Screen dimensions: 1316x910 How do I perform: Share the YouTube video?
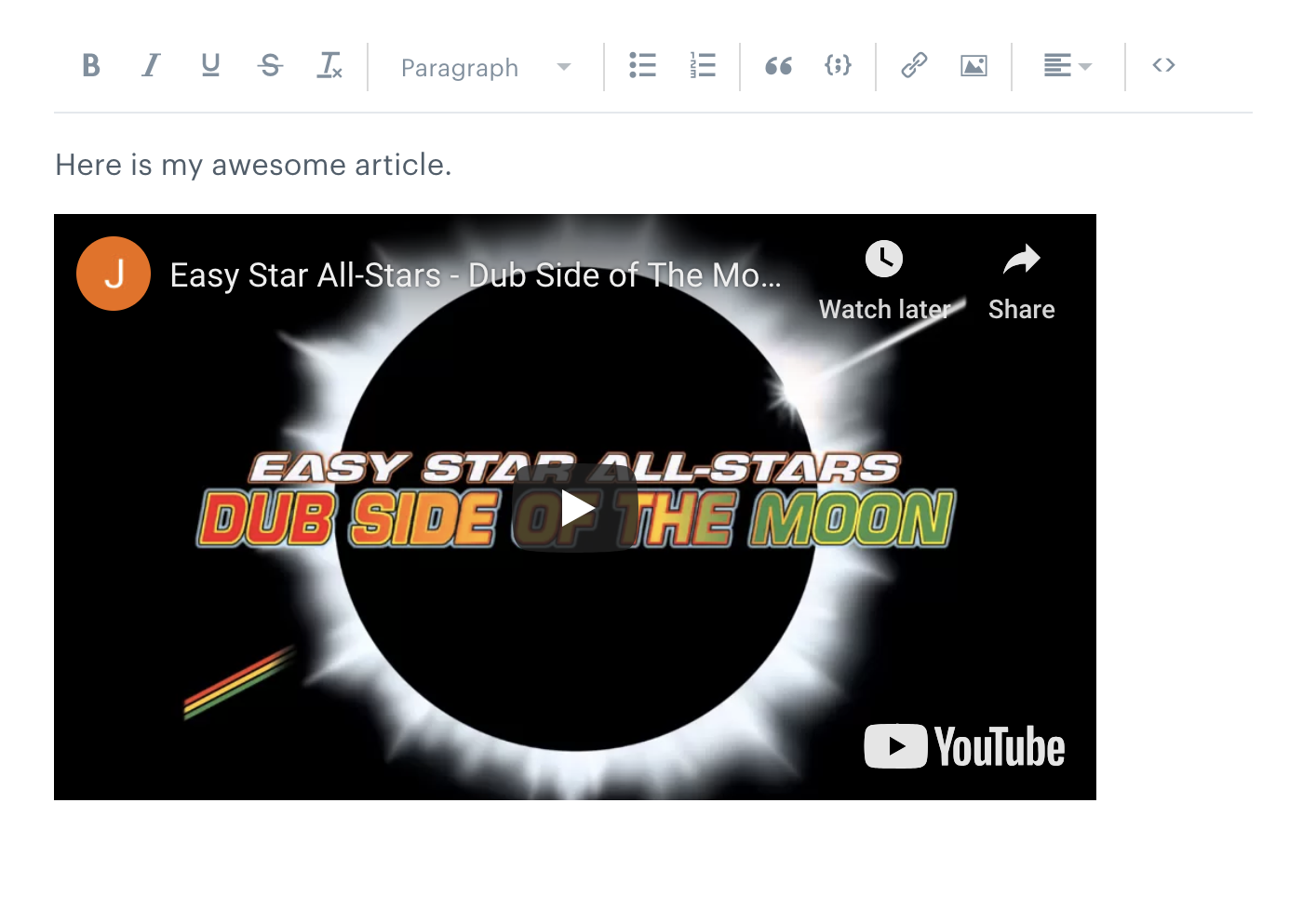point(1021,281)
